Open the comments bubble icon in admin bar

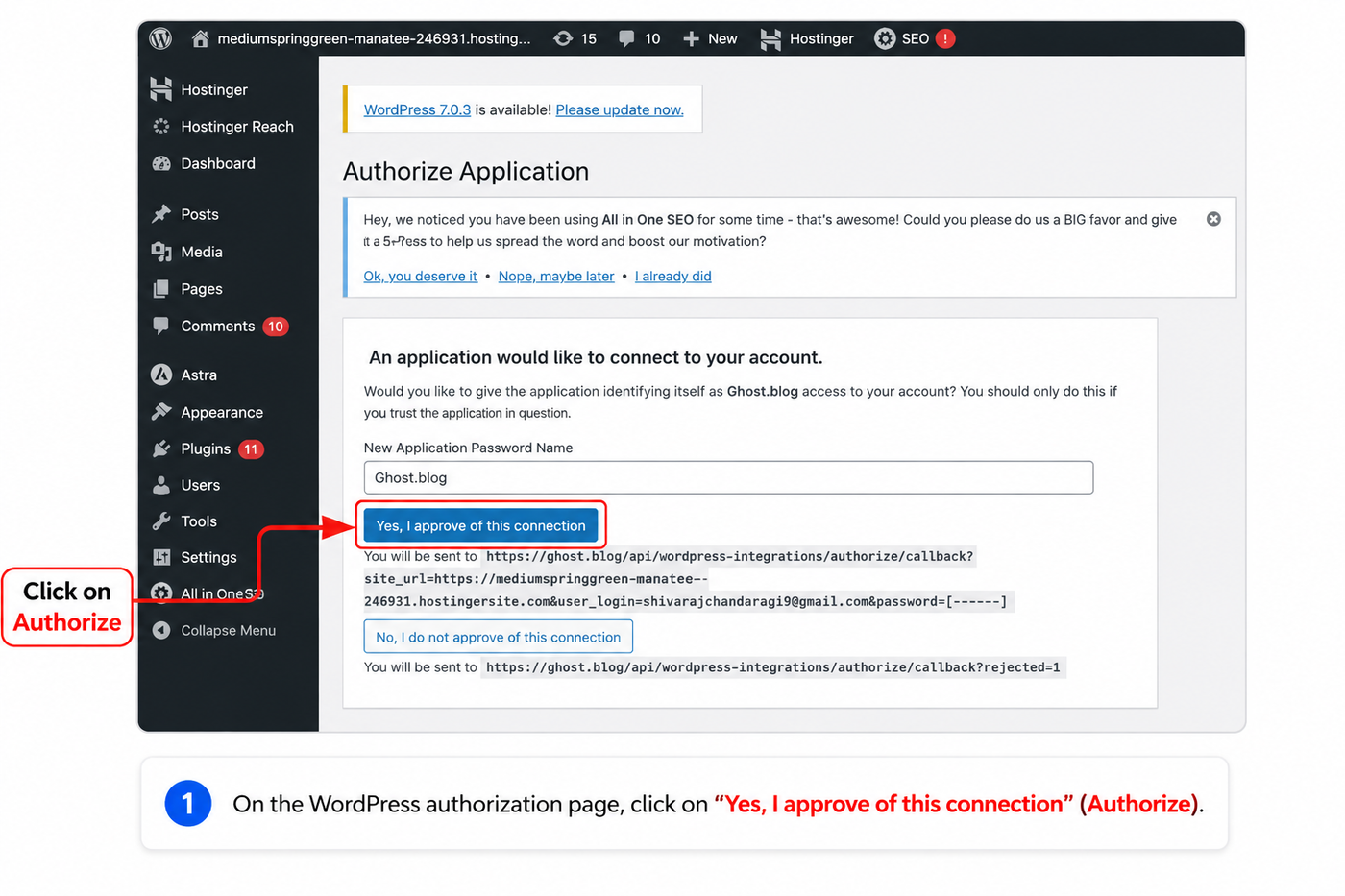(626, 38)
